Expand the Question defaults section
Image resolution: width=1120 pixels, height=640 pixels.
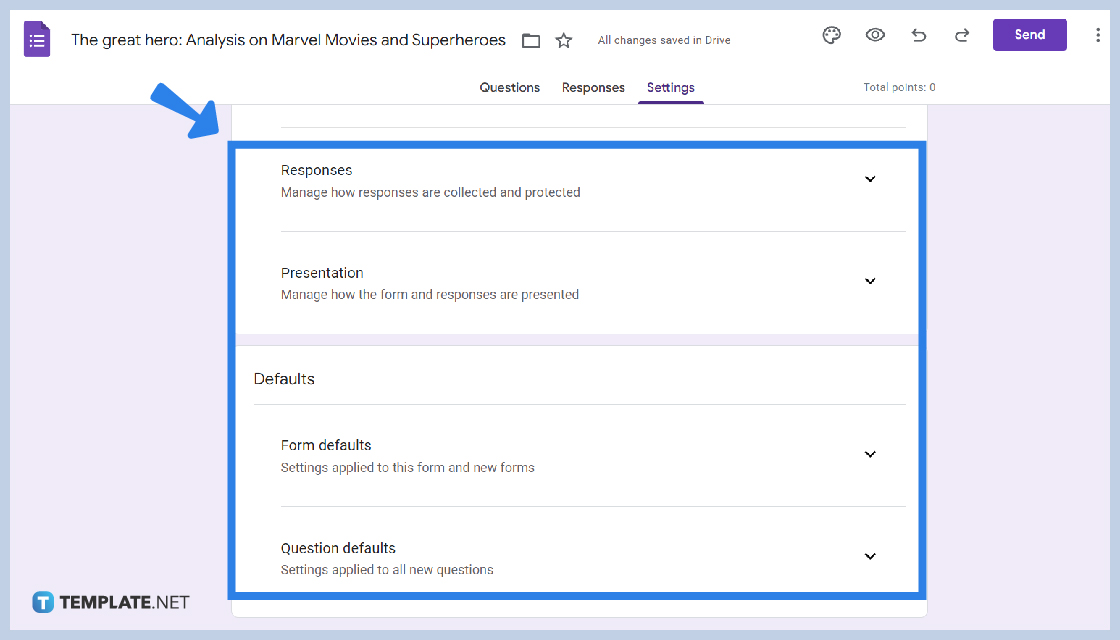[x=870, y=555]
